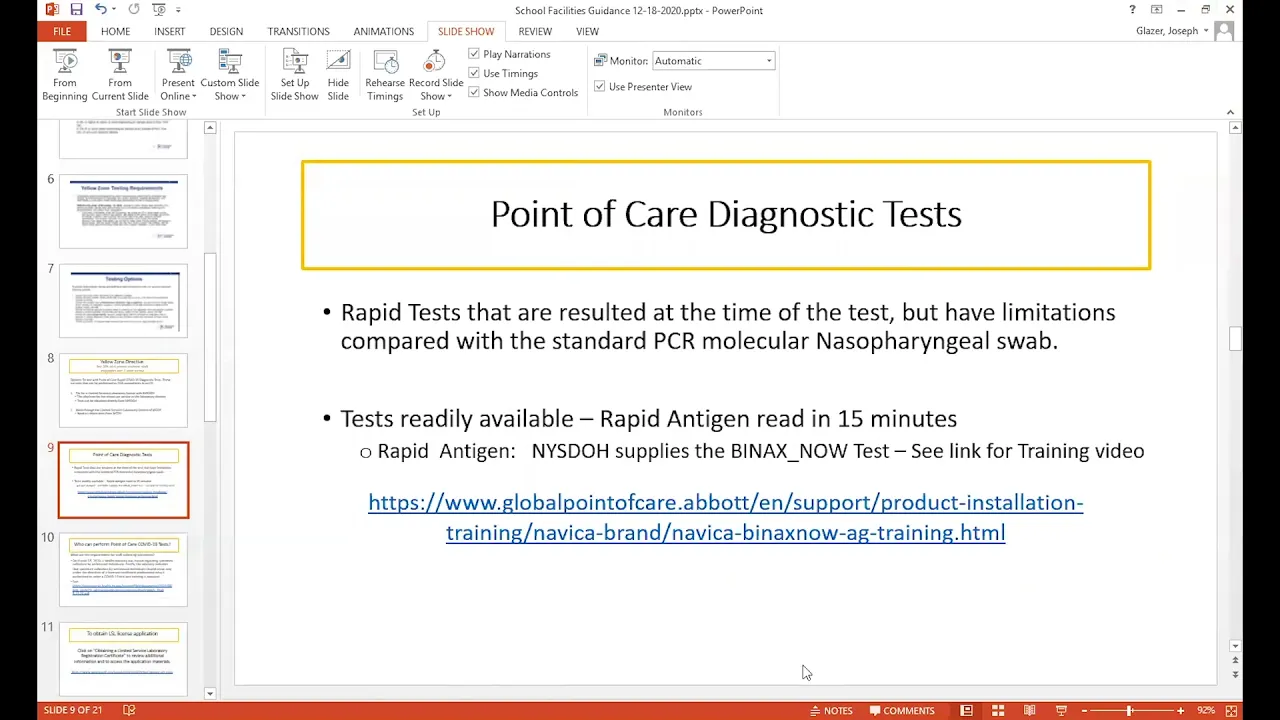Fit slide to current window
The height and width of the screenshot is (720, 1280).
click(x=1231, y=711)
